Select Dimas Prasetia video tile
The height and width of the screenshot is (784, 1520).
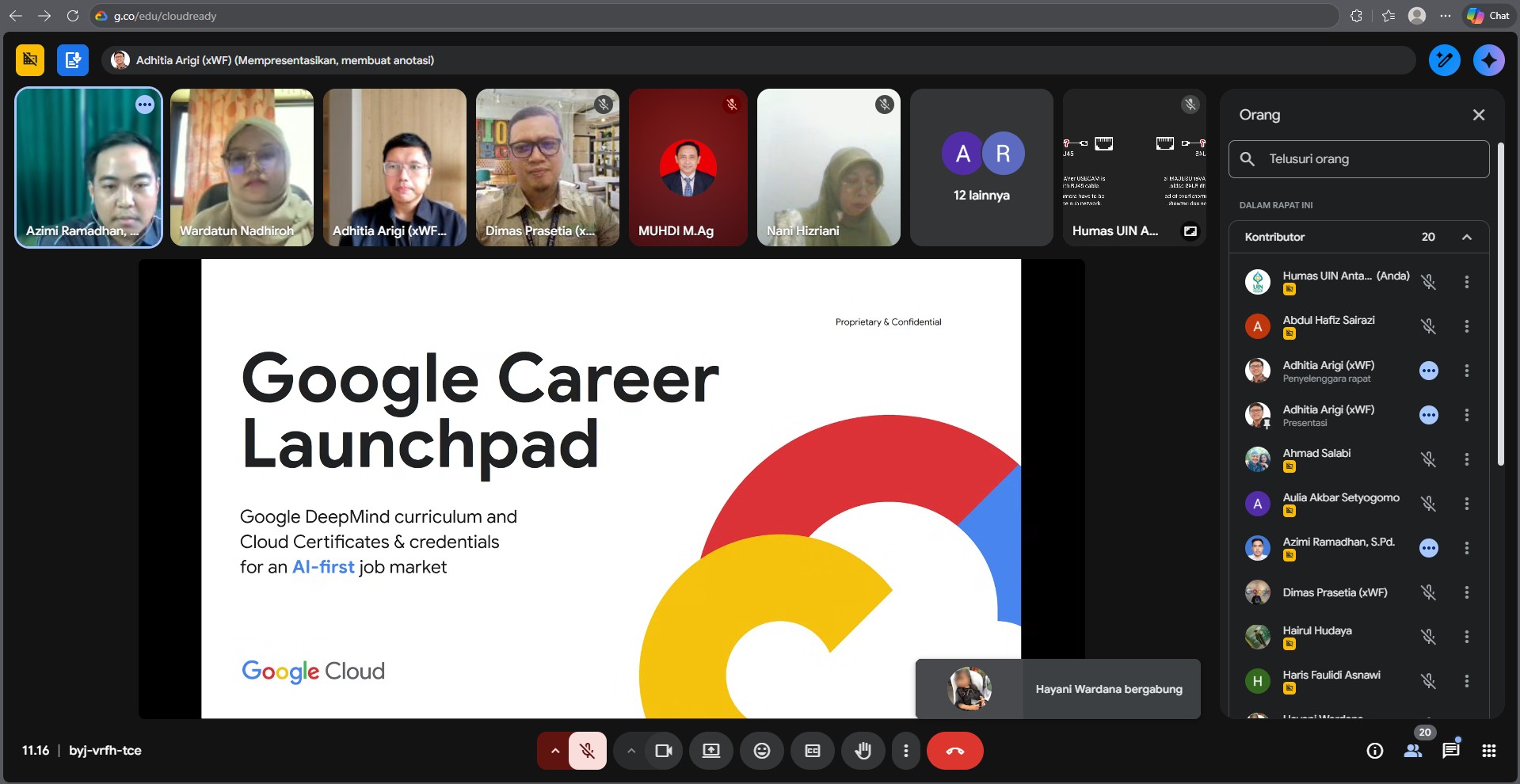[x=547, y=167]
